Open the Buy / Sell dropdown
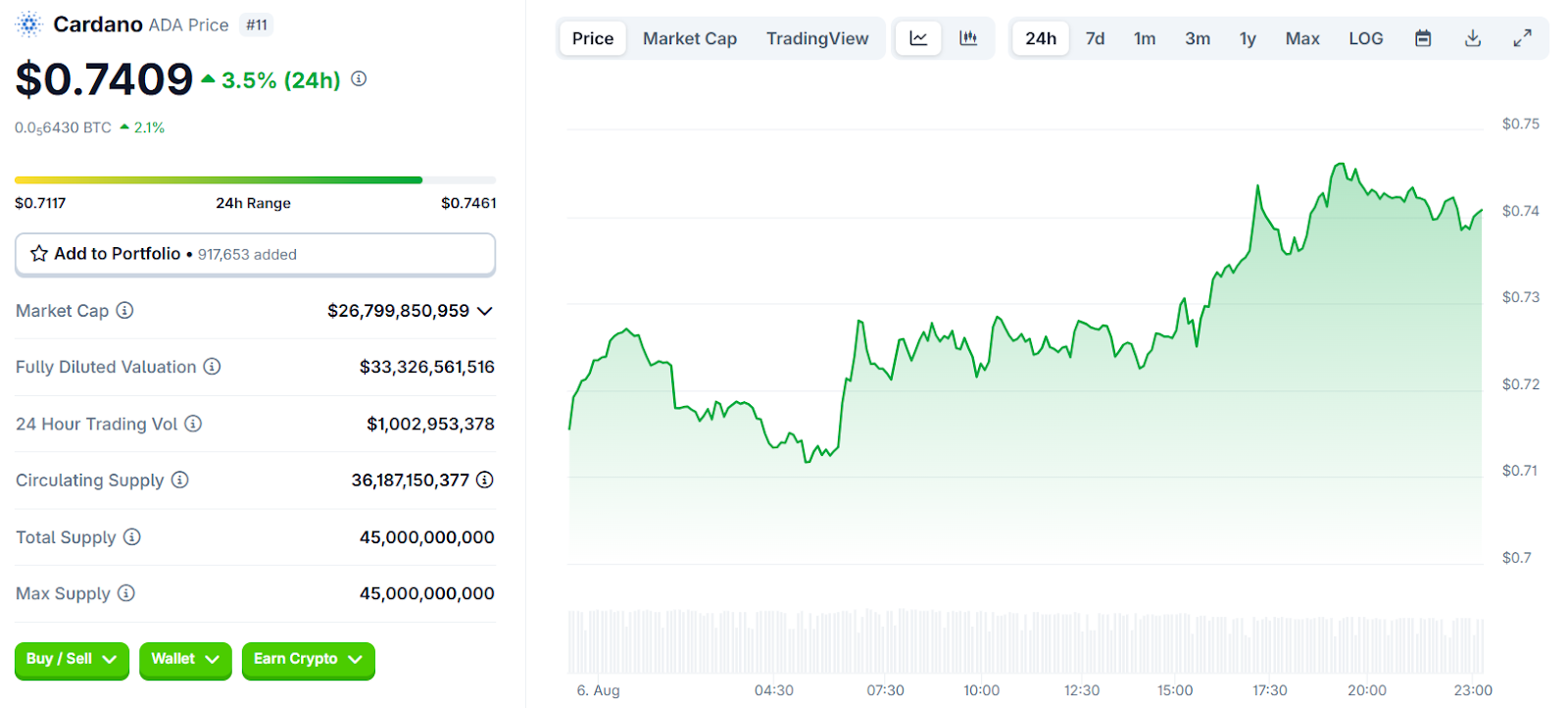This screenshot has width=1568, height=708. point(72,659)
